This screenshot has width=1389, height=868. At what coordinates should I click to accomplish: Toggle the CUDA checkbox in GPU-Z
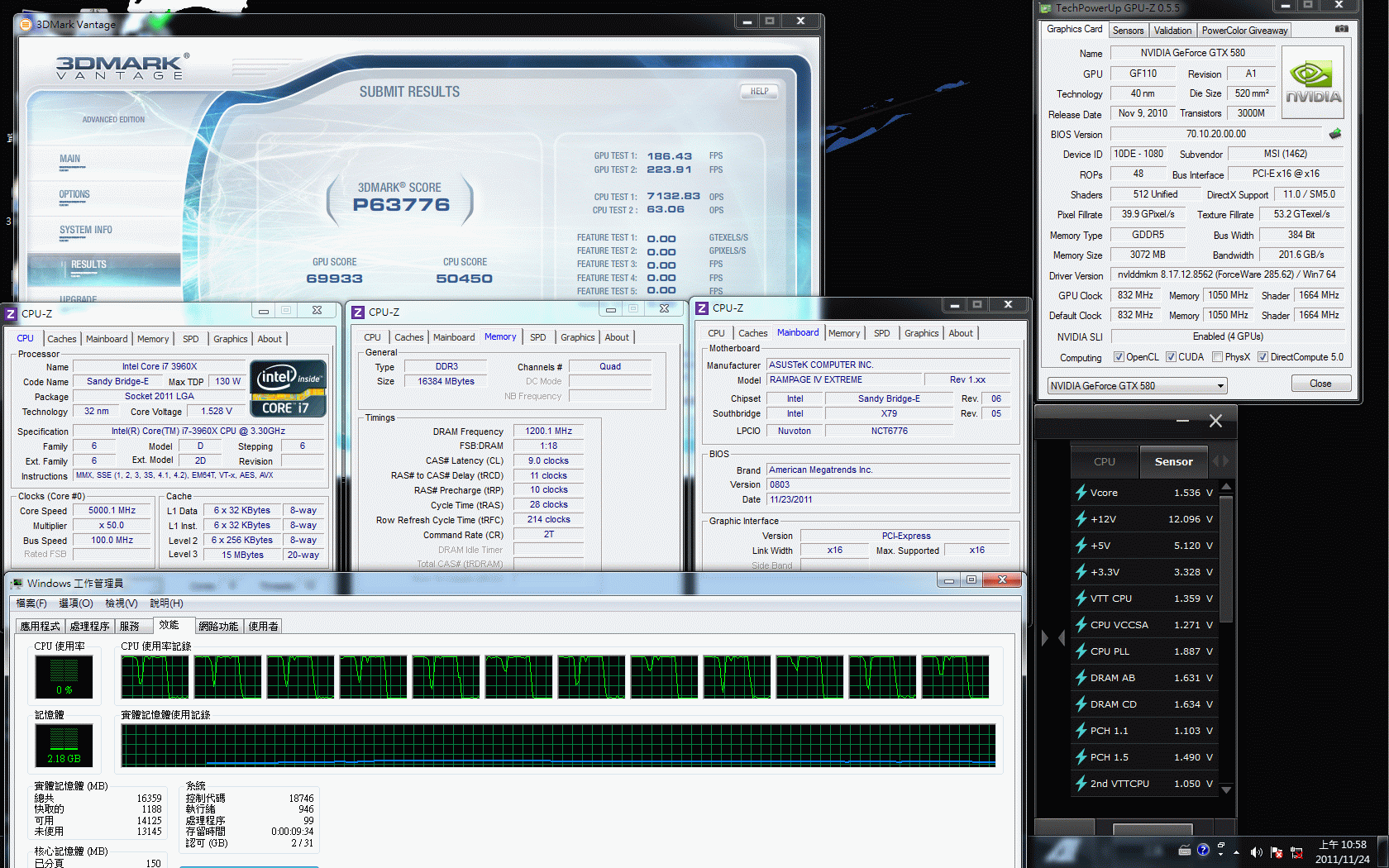[1171, 357]
